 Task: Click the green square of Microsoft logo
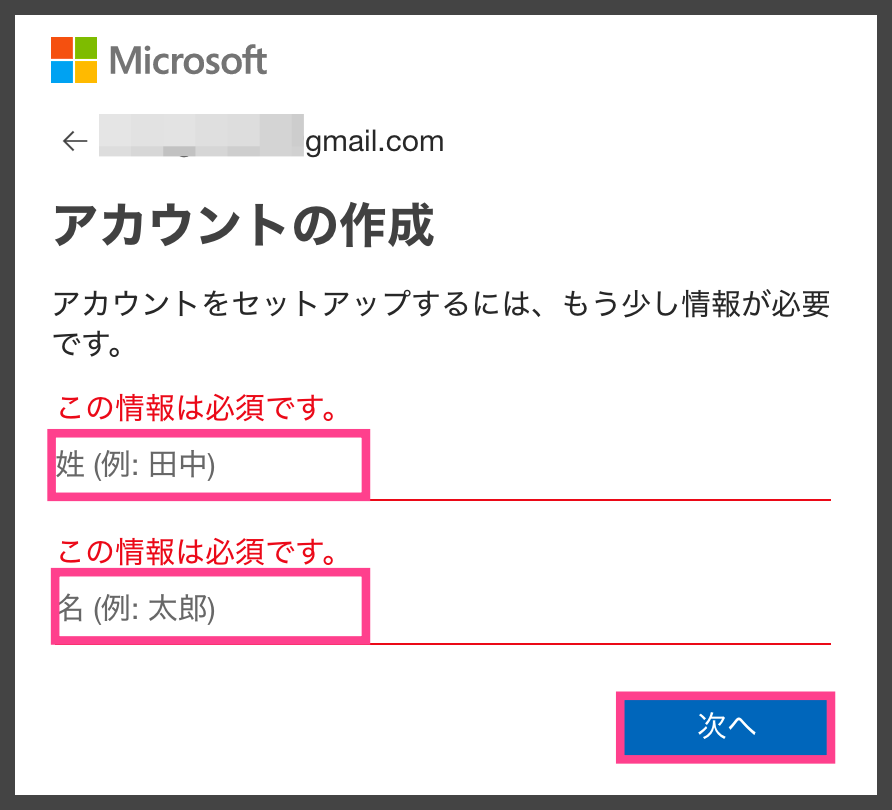tap(86, 48)
